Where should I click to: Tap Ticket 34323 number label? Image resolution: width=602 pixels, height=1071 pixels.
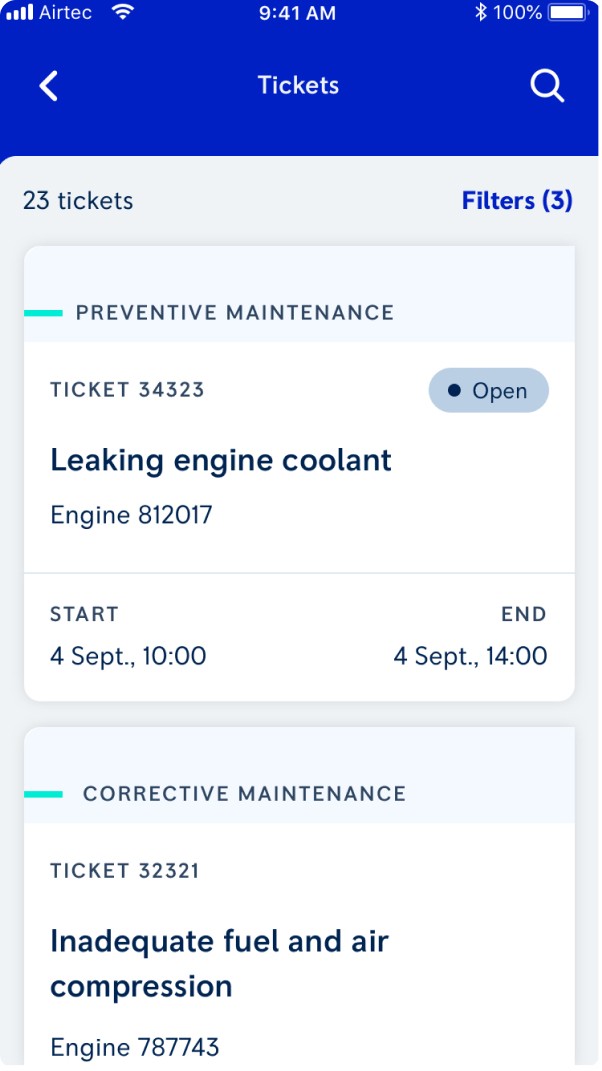pos(127,390)
